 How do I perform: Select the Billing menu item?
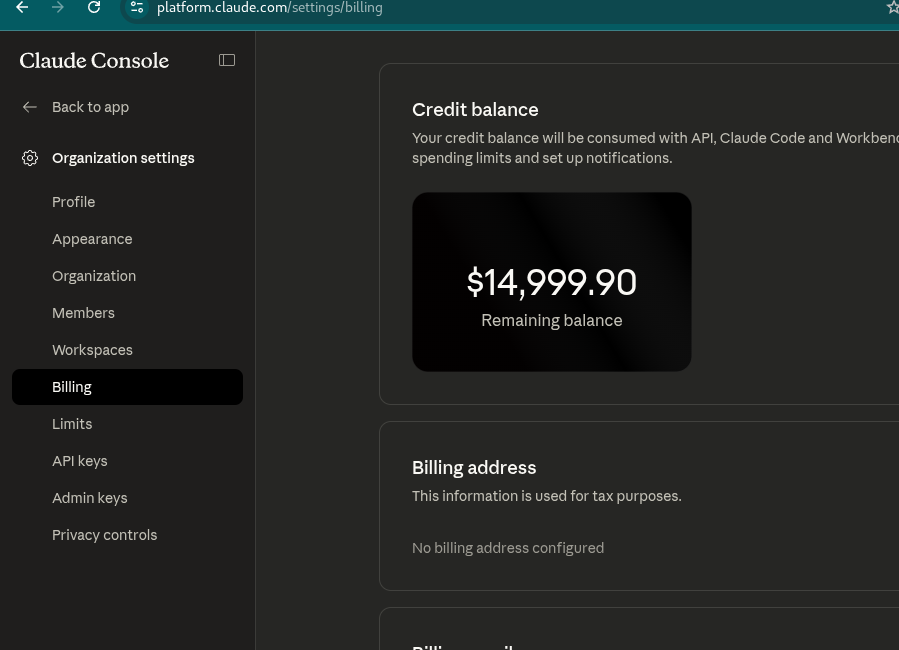pos(127,387)
